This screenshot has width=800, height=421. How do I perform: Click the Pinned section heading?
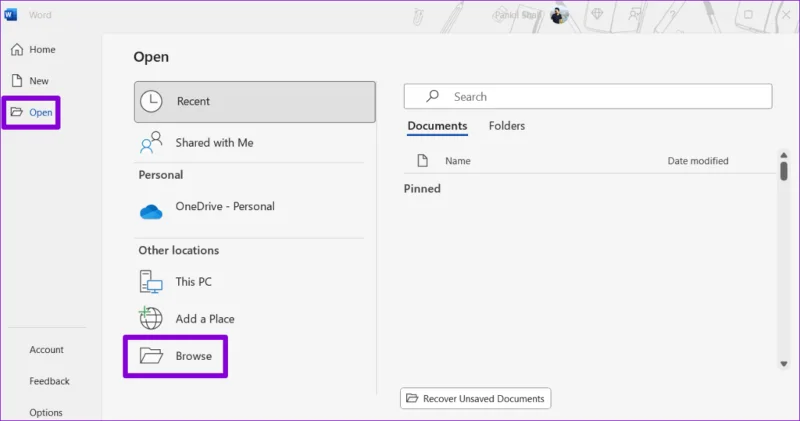(x=422, y=188)
